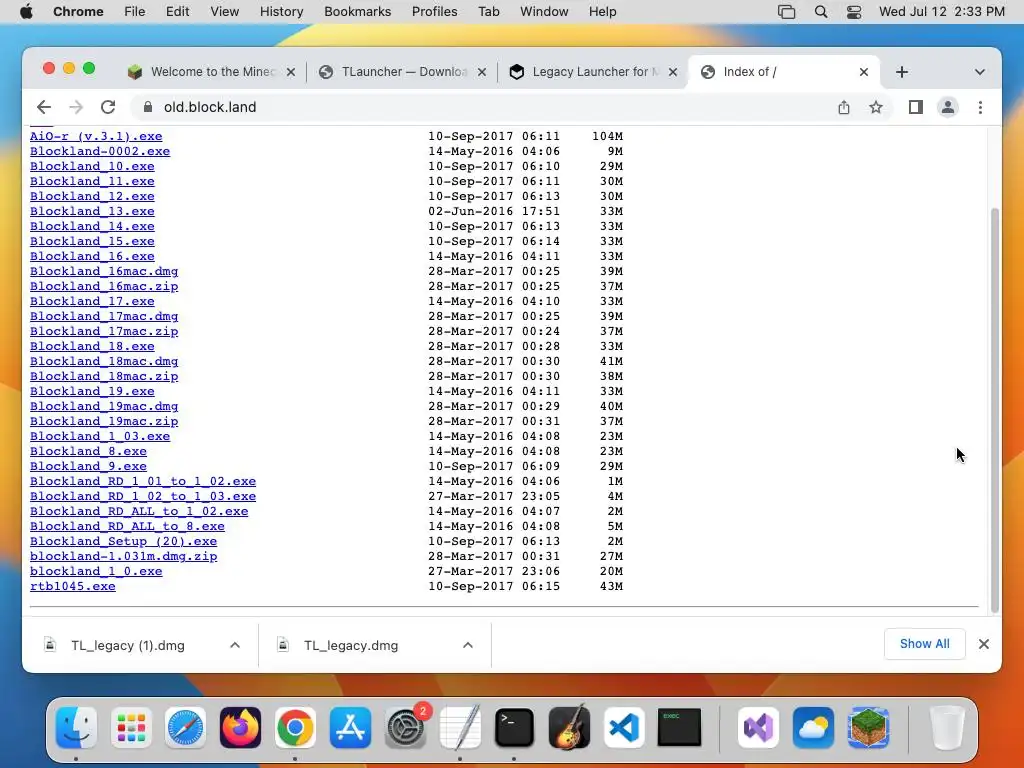Switch to the TLauncher Download tab

(x=404, y=72)
